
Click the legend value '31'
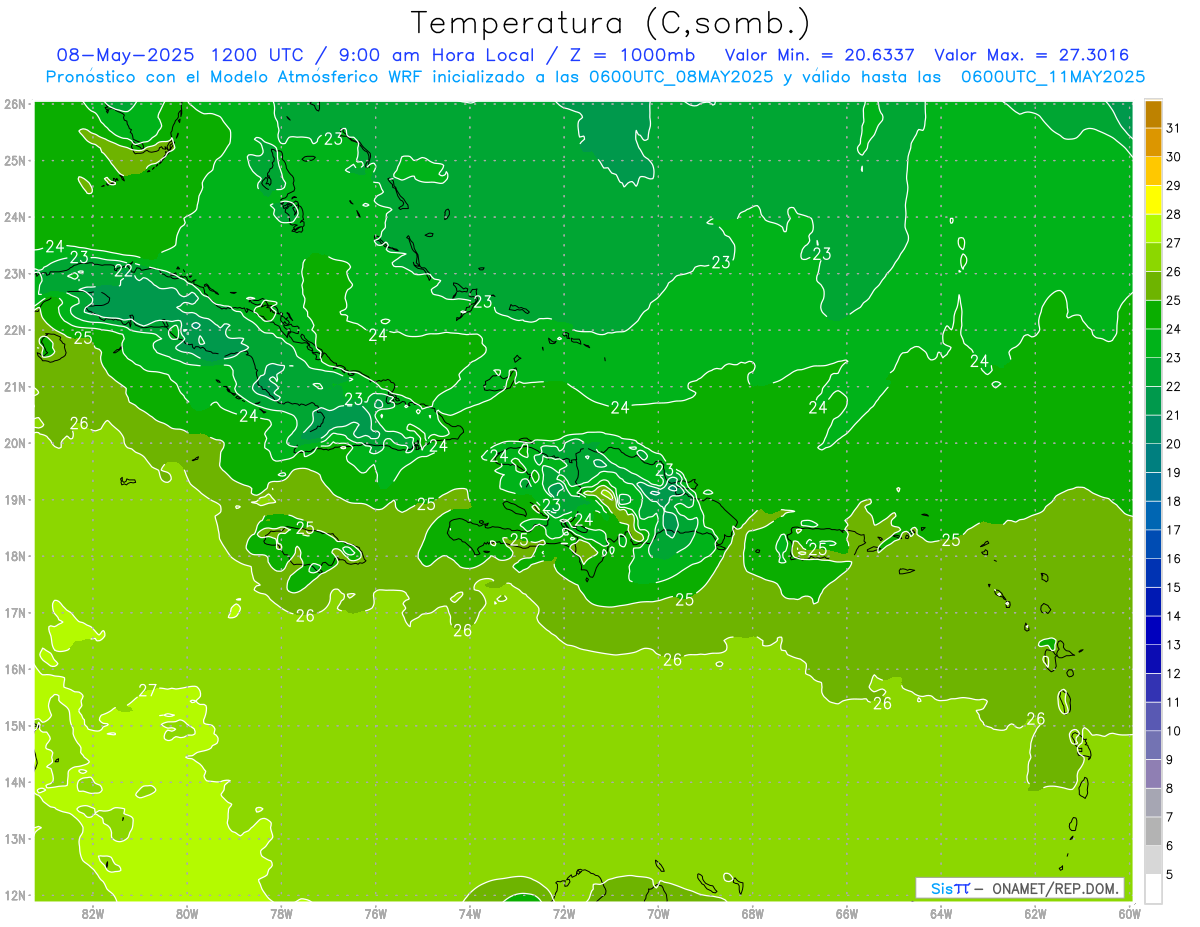pos(1173,128)
